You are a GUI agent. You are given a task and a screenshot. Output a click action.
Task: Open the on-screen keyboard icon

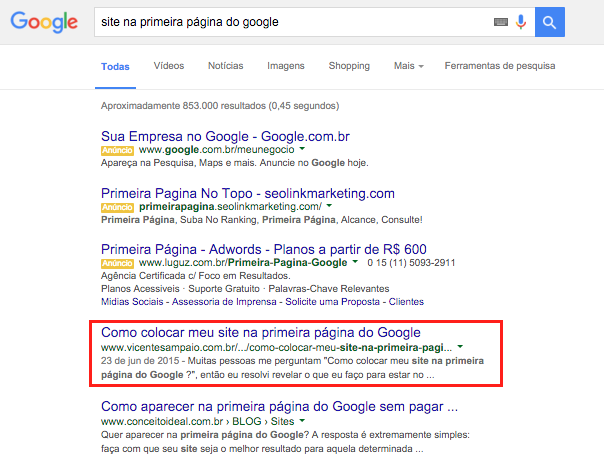(x=501, y=22)
